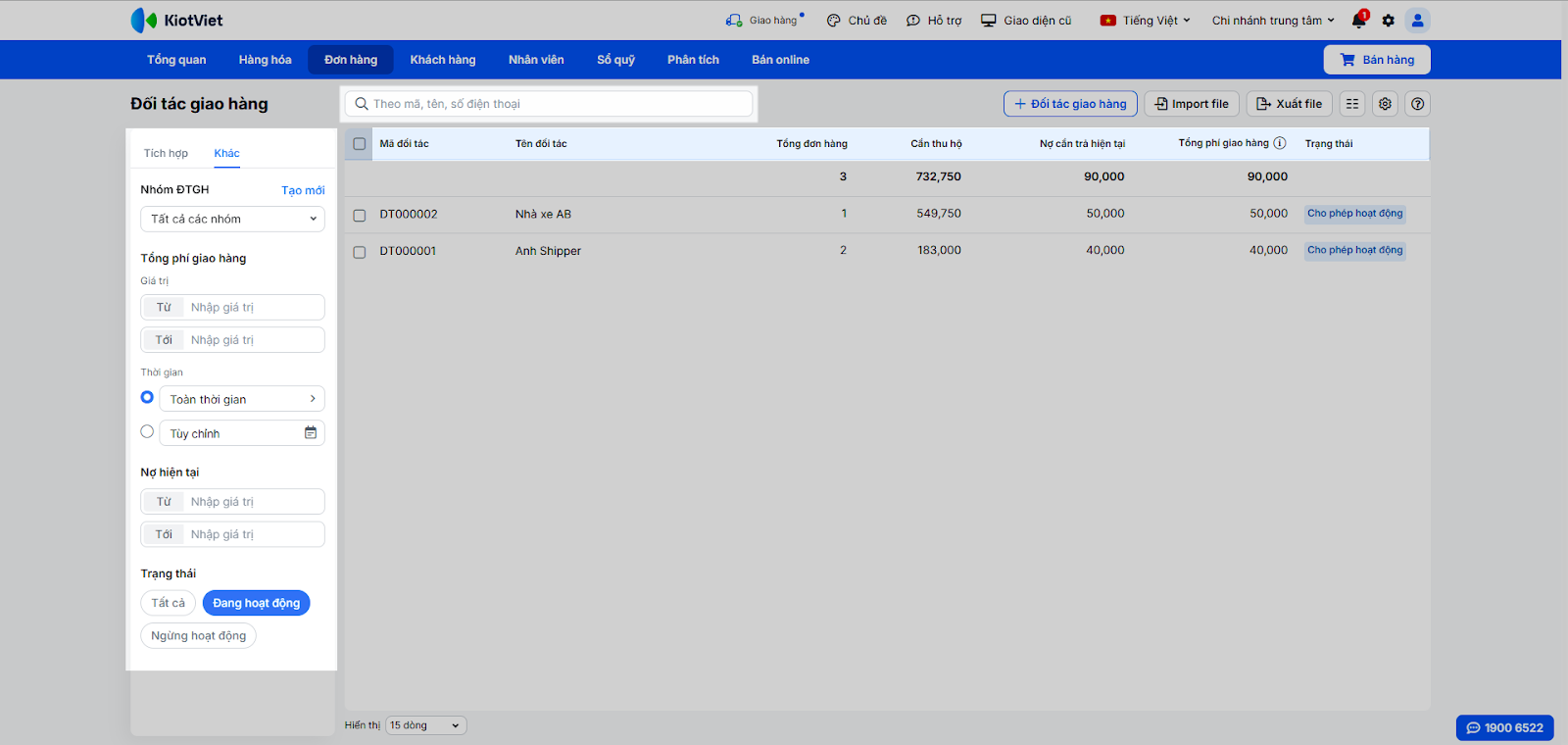This screenshot has width=1568, height=745.
Task: Click Tổng phí giao hàng Tới value field
Action: coord(232,340)
